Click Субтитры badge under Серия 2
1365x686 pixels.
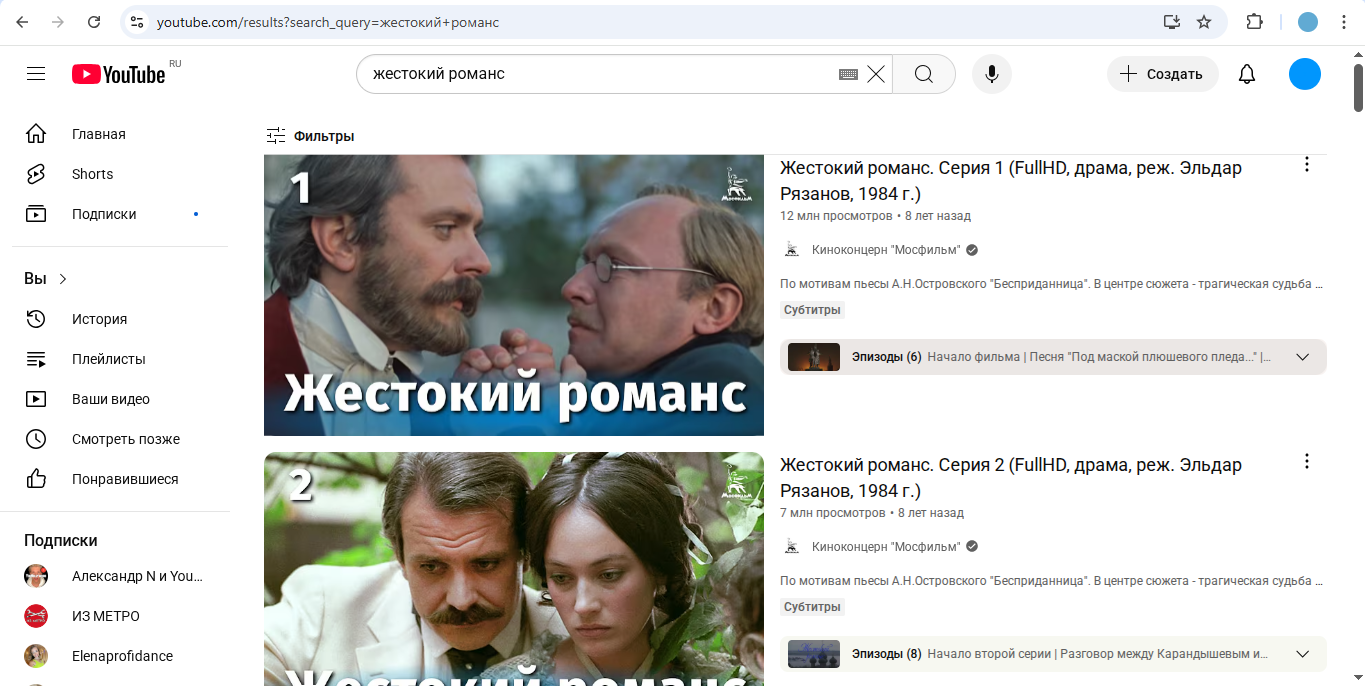812,607
